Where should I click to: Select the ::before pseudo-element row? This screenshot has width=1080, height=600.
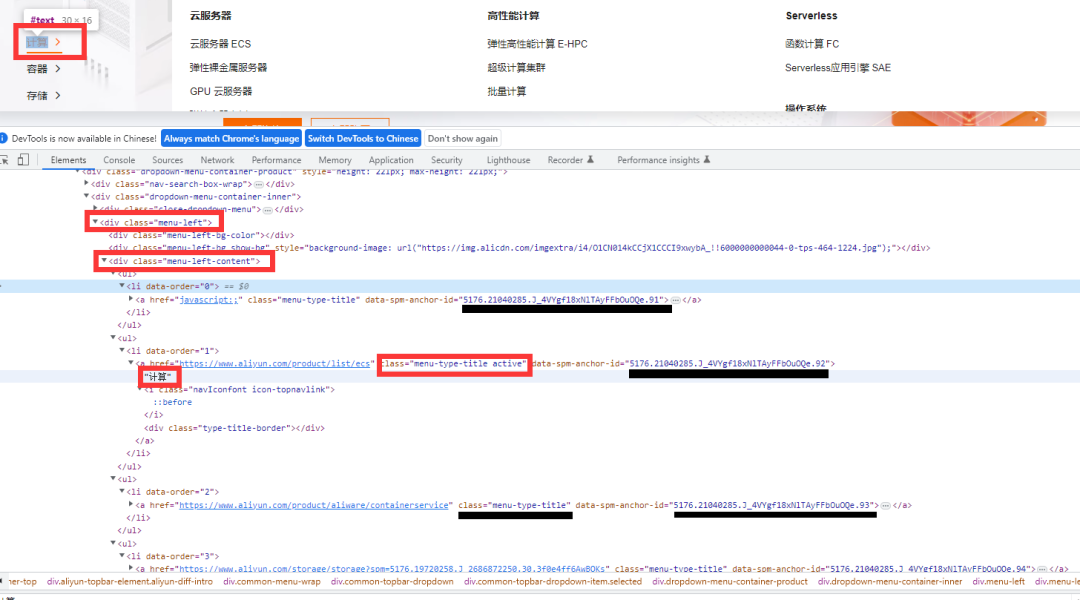[x=172, y=402]
